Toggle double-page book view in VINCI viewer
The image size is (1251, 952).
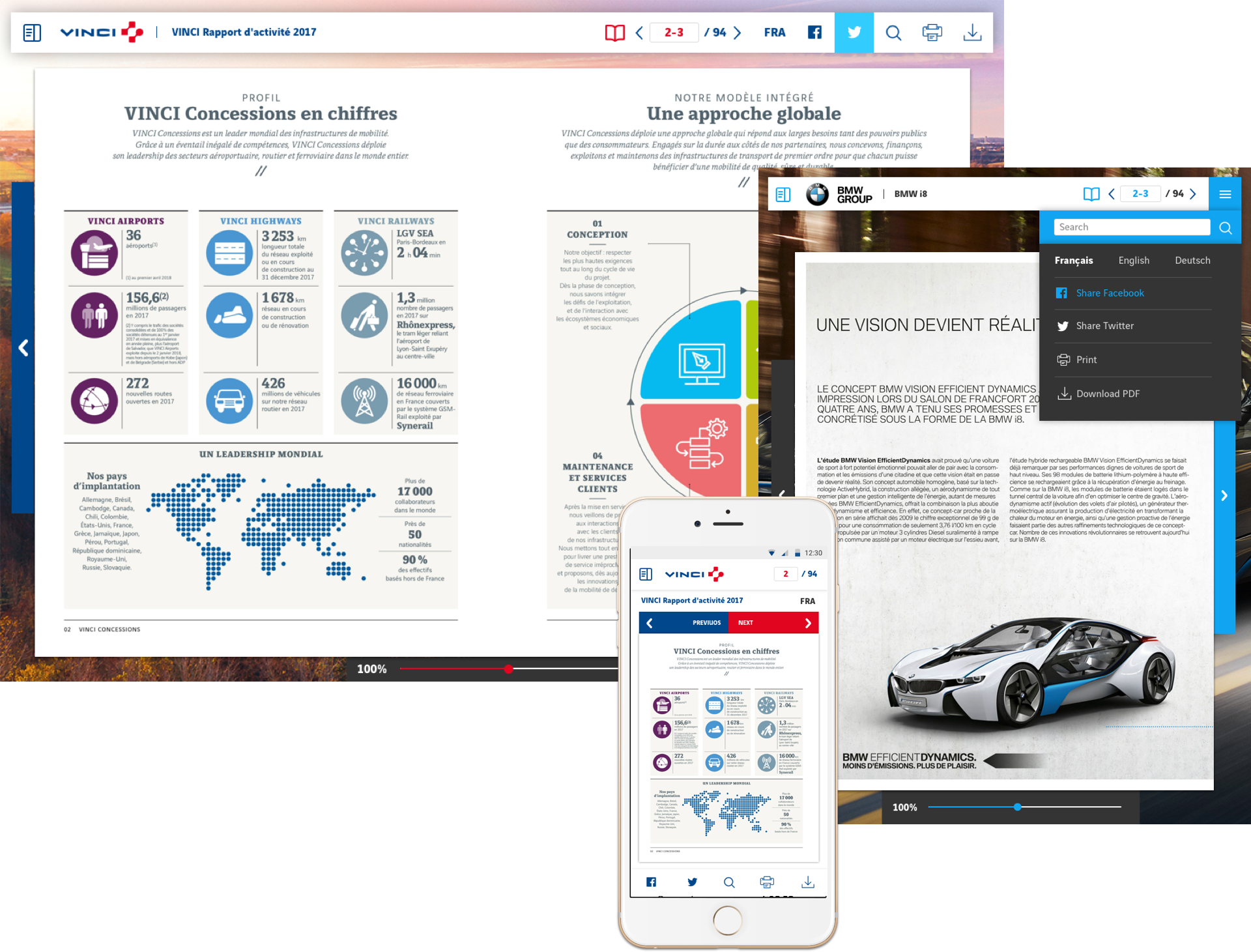[614, 33]
